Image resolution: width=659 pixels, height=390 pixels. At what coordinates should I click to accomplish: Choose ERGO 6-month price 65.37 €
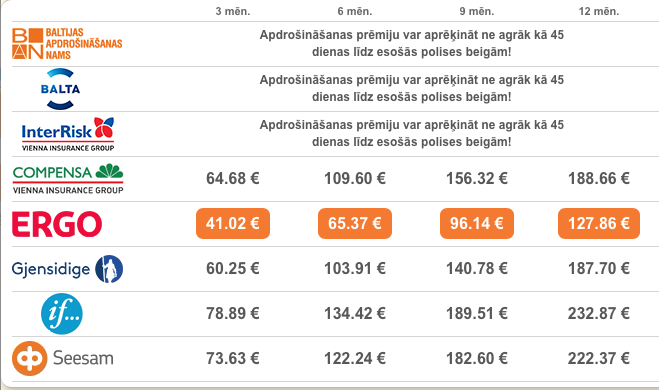click(355, 224)
